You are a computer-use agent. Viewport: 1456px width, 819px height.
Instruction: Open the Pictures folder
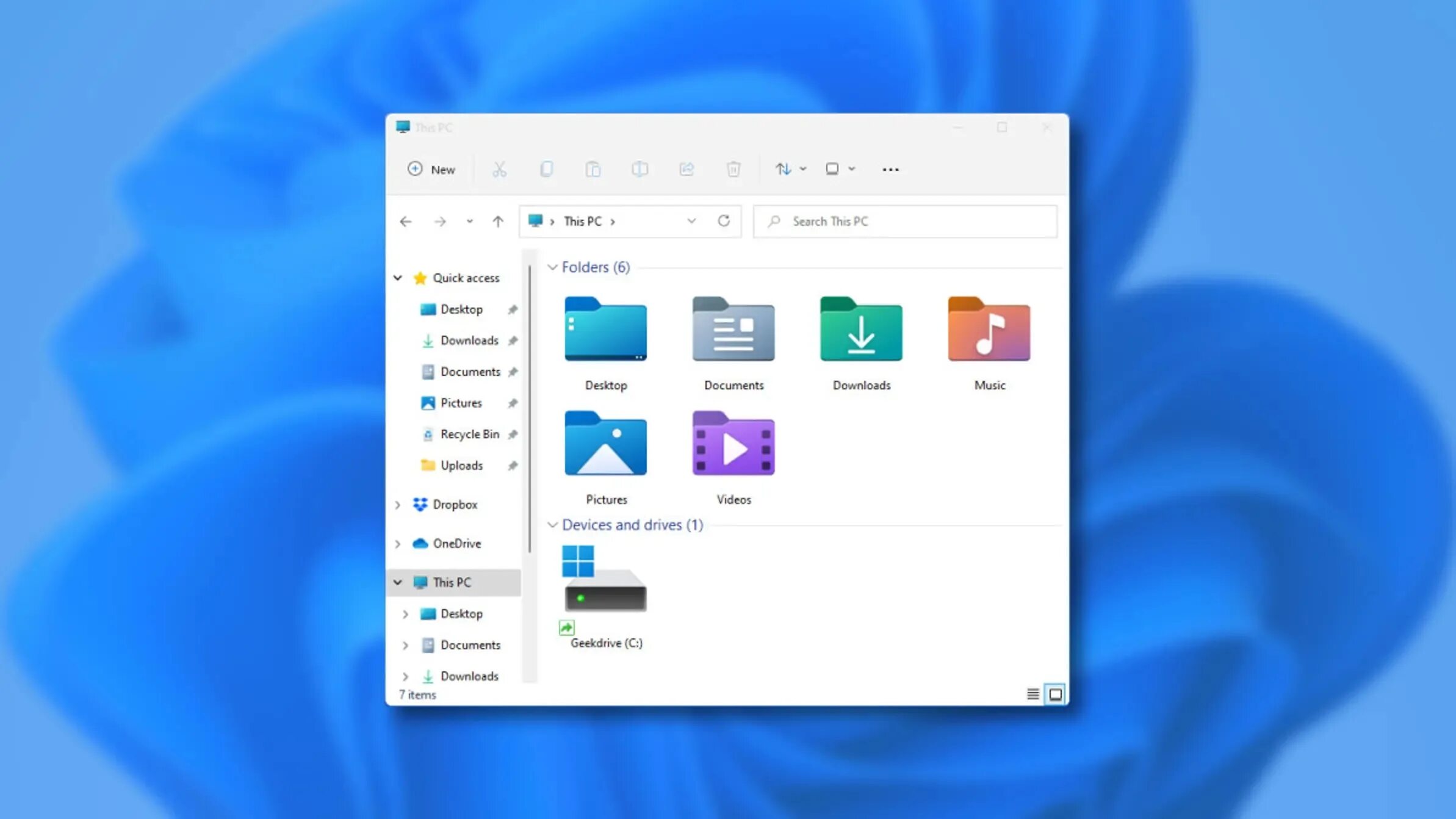(606, 455)
